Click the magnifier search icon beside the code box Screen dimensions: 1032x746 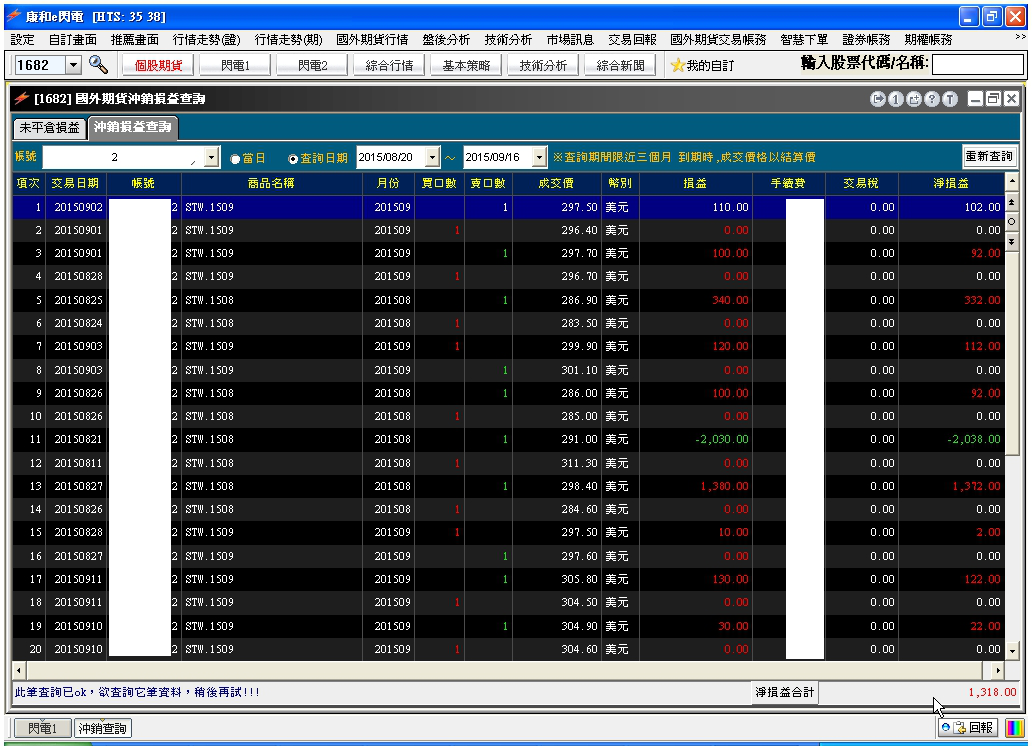pos(98,65)
